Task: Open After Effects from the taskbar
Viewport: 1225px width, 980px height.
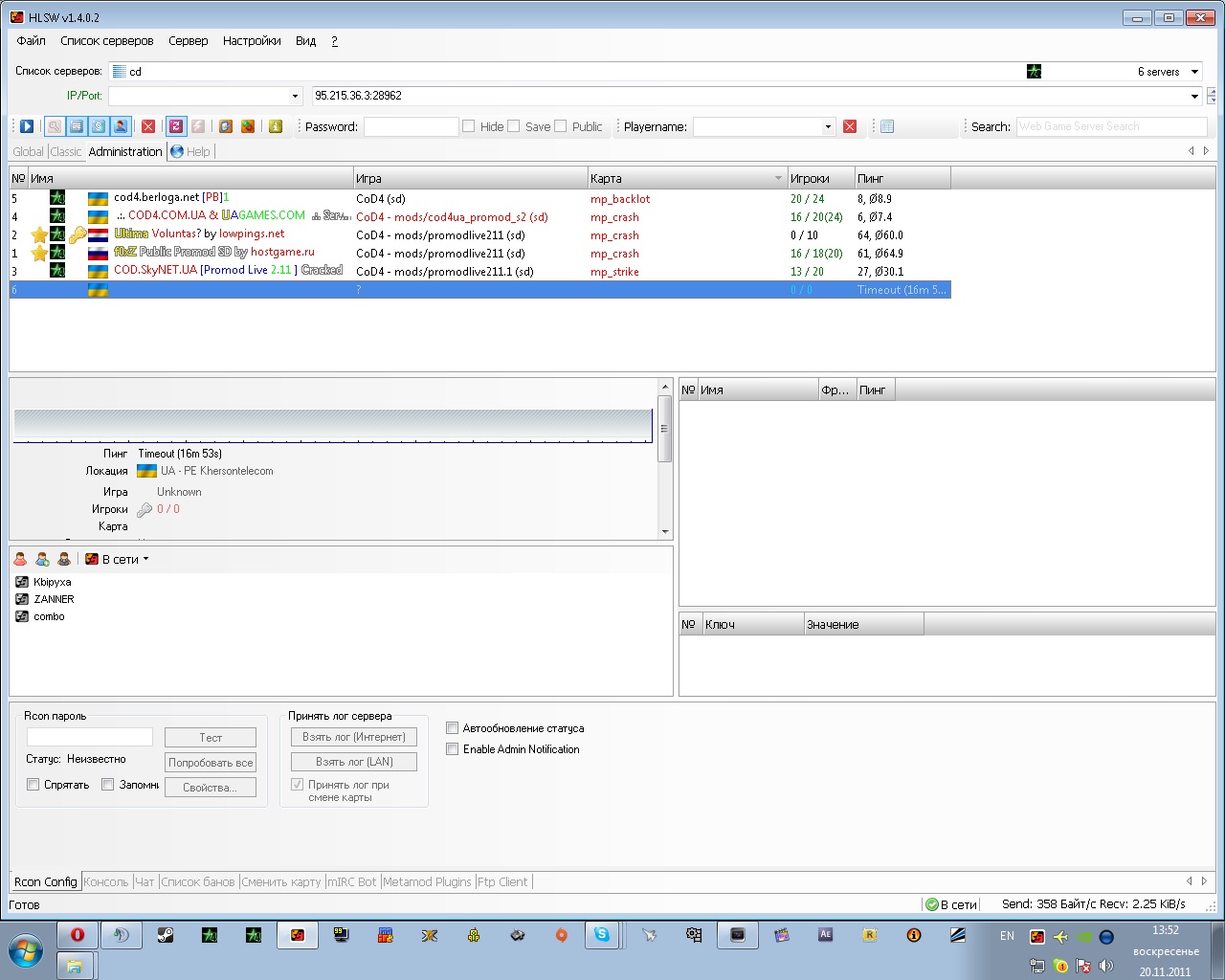Action: 825,935
